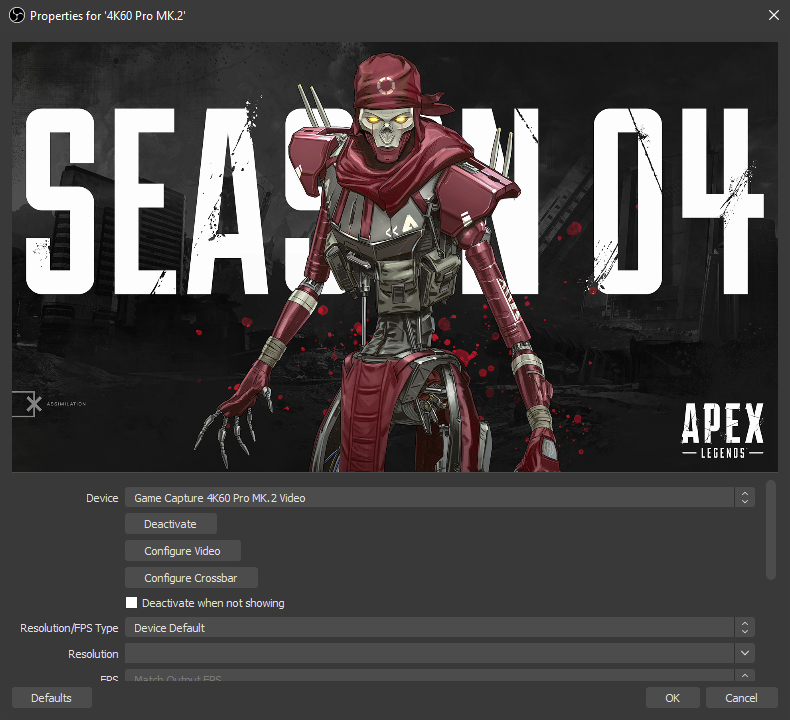Reset properties with the Defaults button
This screenshot has width=790, height=720.
(x=51, y=698)
